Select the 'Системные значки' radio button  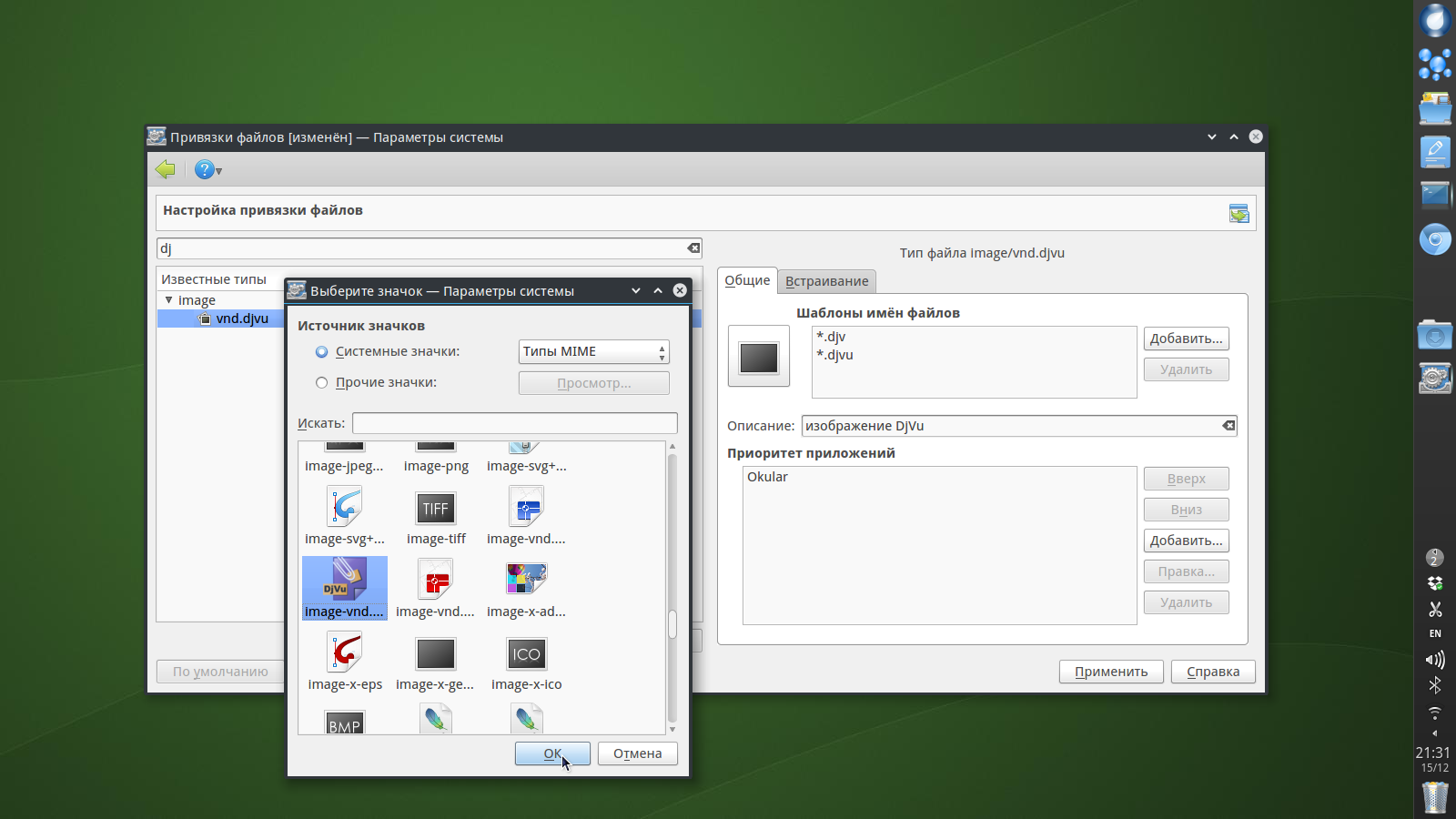point(322,352)
